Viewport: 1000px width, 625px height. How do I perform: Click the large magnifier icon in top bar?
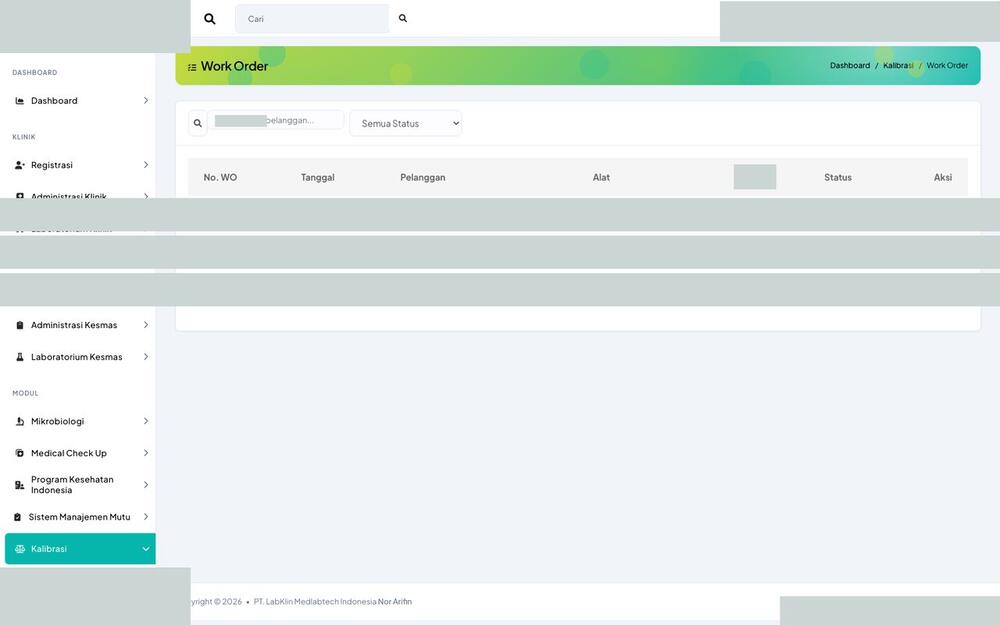pos(210,19)
